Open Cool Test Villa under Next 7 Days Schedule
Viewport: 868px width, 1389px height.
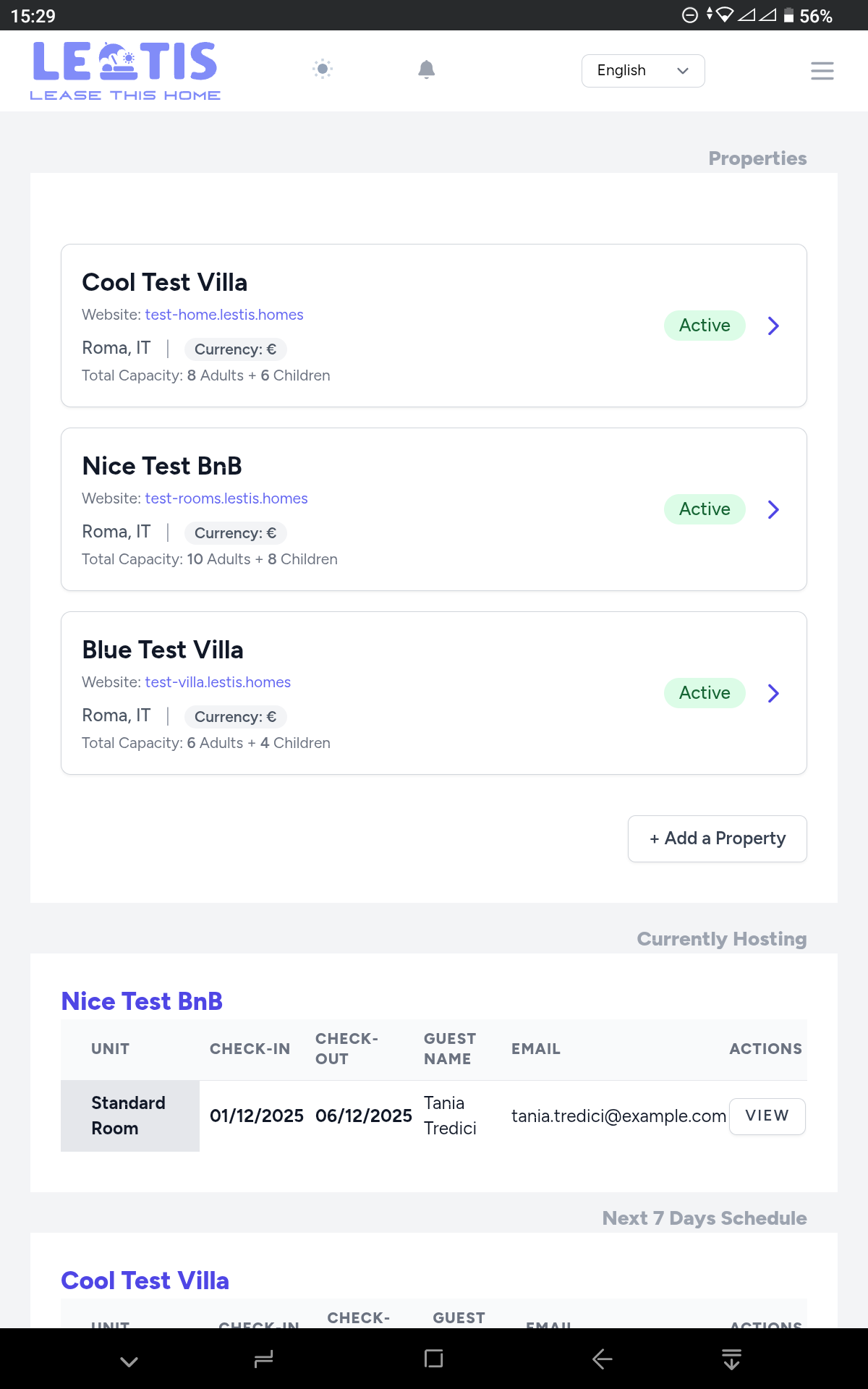[145, 1280]
